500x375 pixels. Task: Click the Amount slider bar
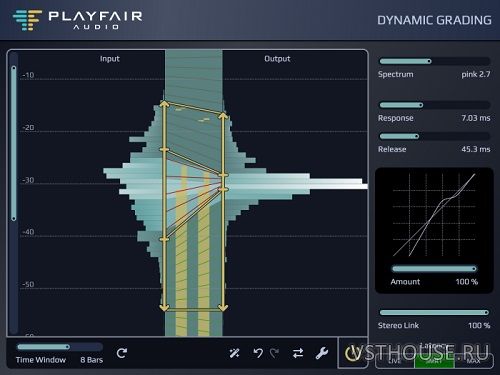click(434, 269)
